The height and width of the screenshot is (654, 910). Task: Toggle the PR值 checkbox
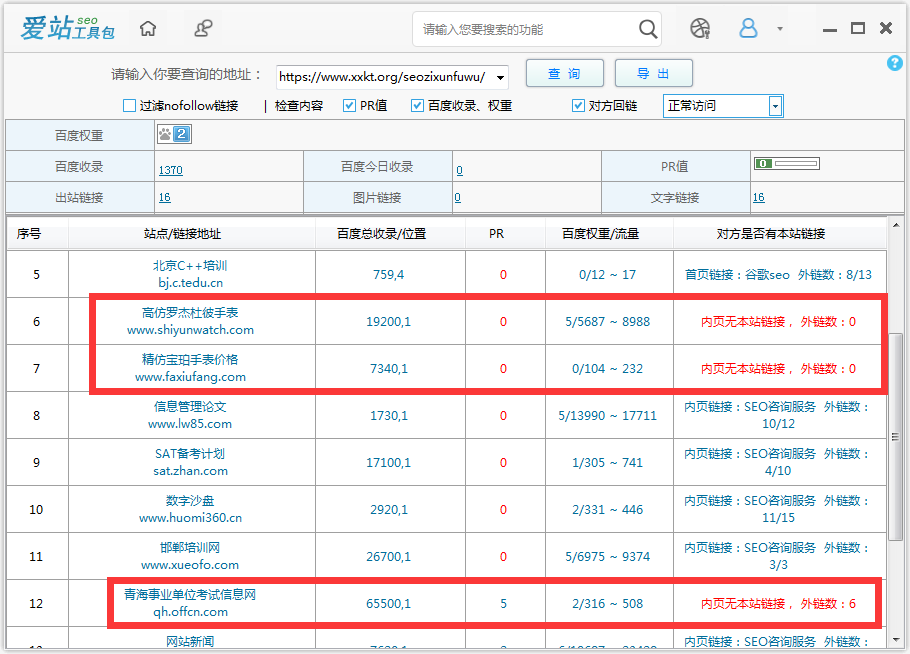[349, 106]
